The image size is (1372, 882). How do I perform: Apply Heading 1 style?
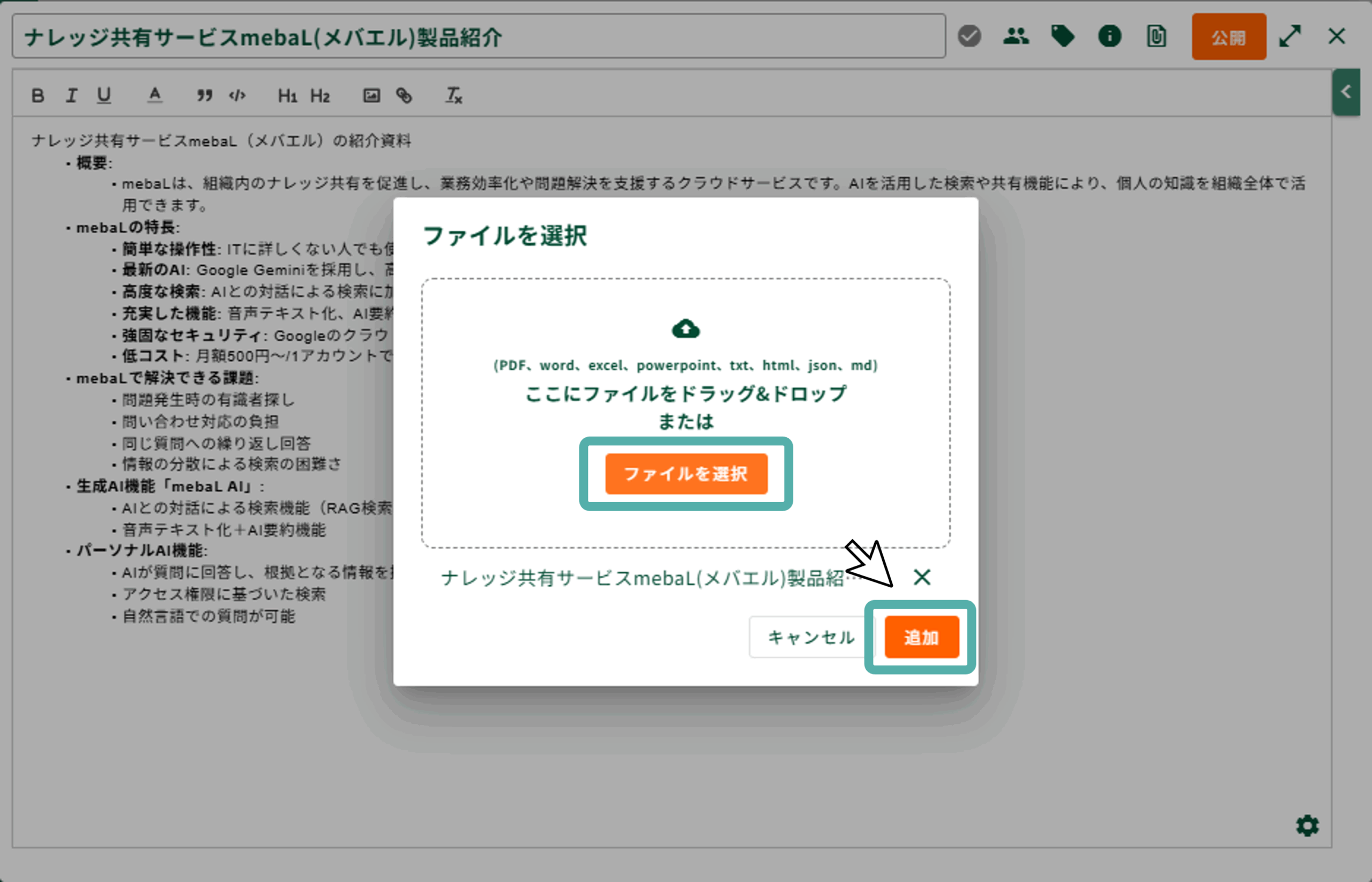288,95
